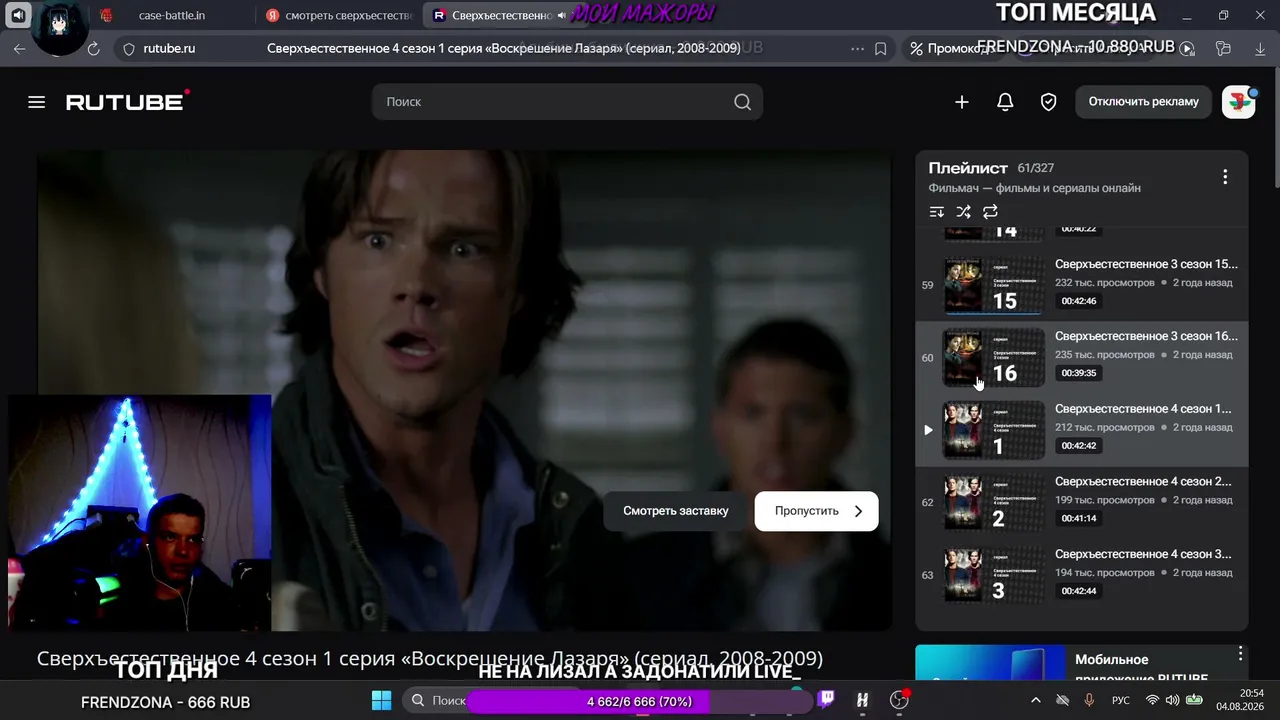Open the notifications bell
The height and width of the screenshot is (720, 1280).
click(x=1005, y=102)
